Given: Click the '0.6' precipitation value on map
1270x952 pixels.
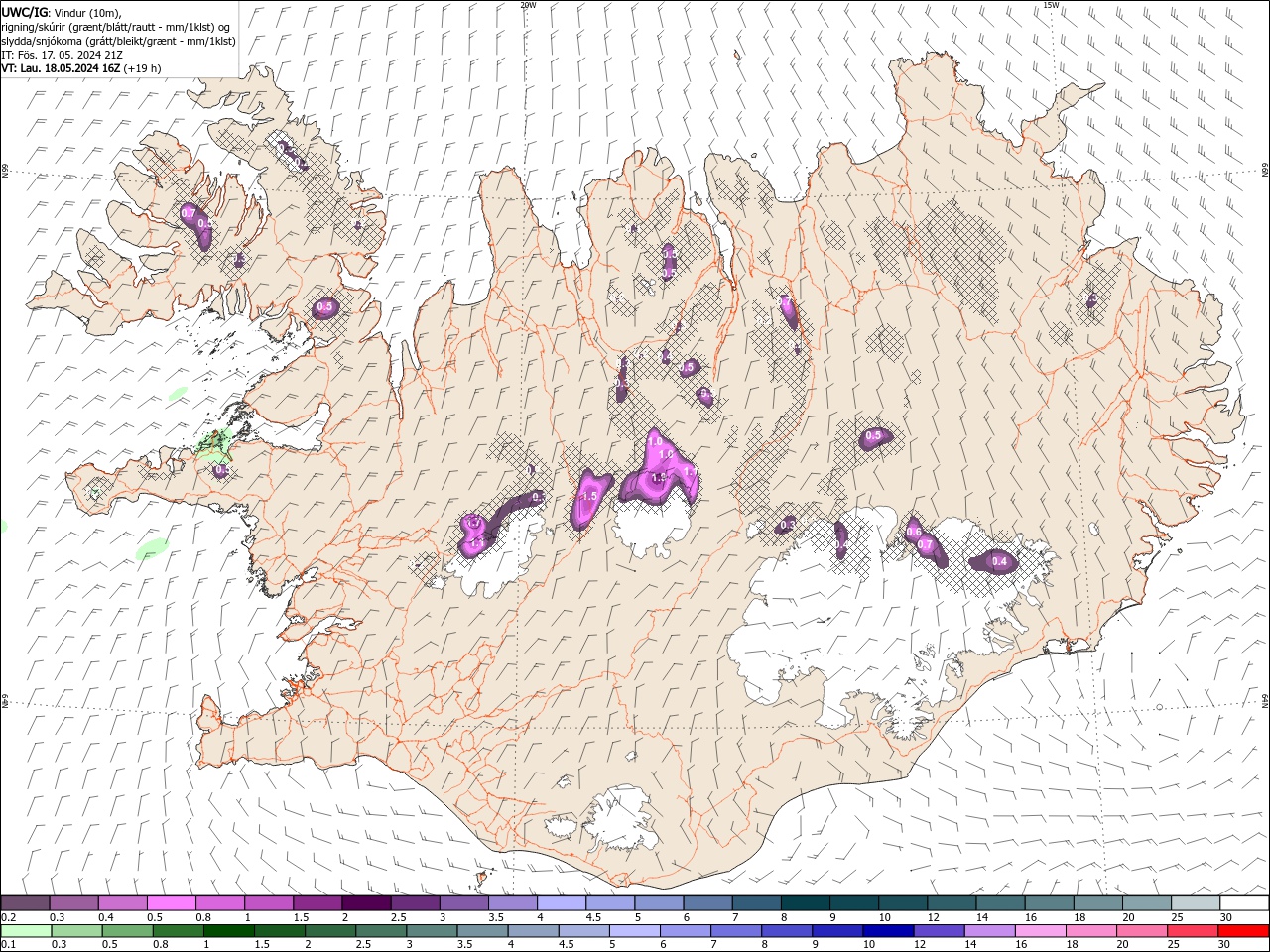Looking at the screenshot, I should click(x=914, y=533).
